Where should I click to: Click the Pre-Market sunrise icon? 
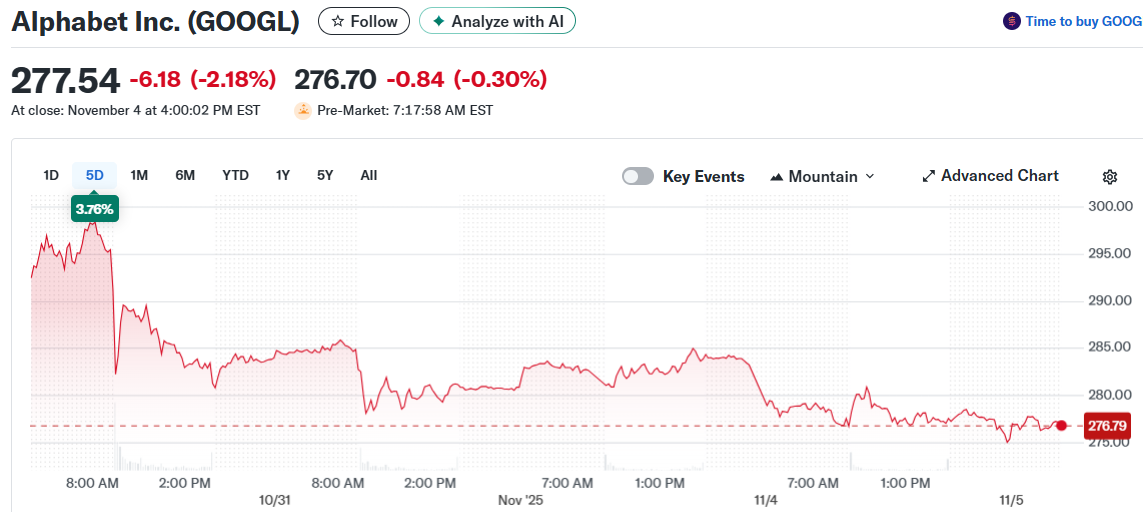pos(302,110)
